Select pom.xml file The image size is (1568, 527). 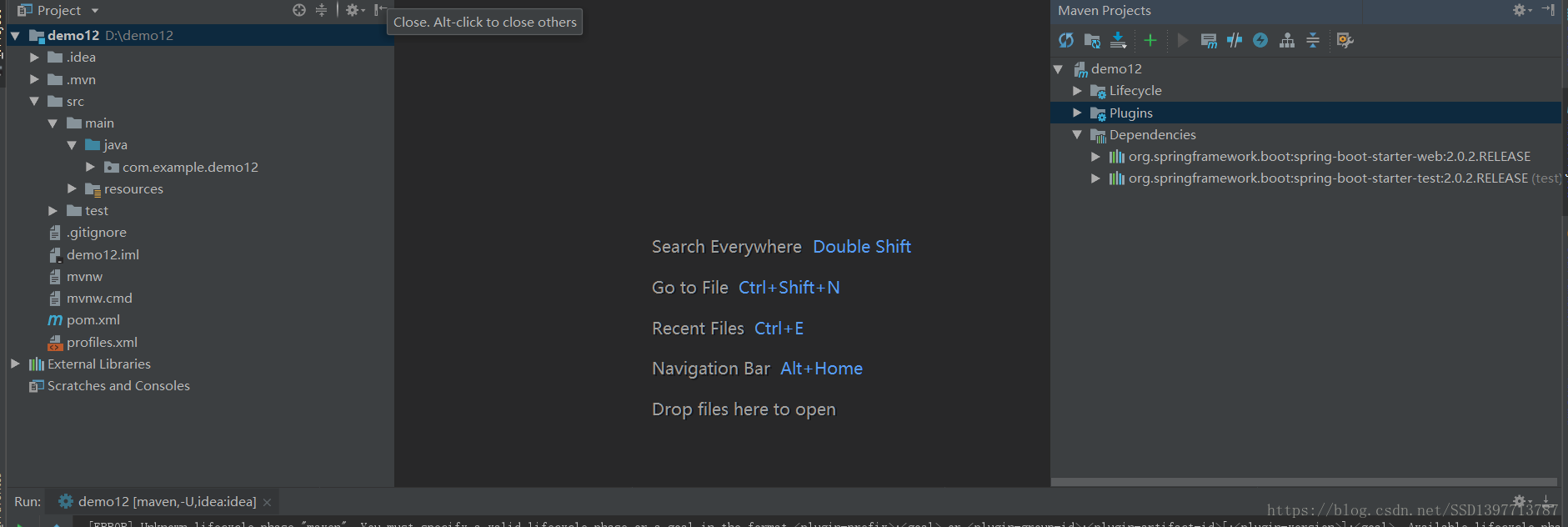pos(93,320)
